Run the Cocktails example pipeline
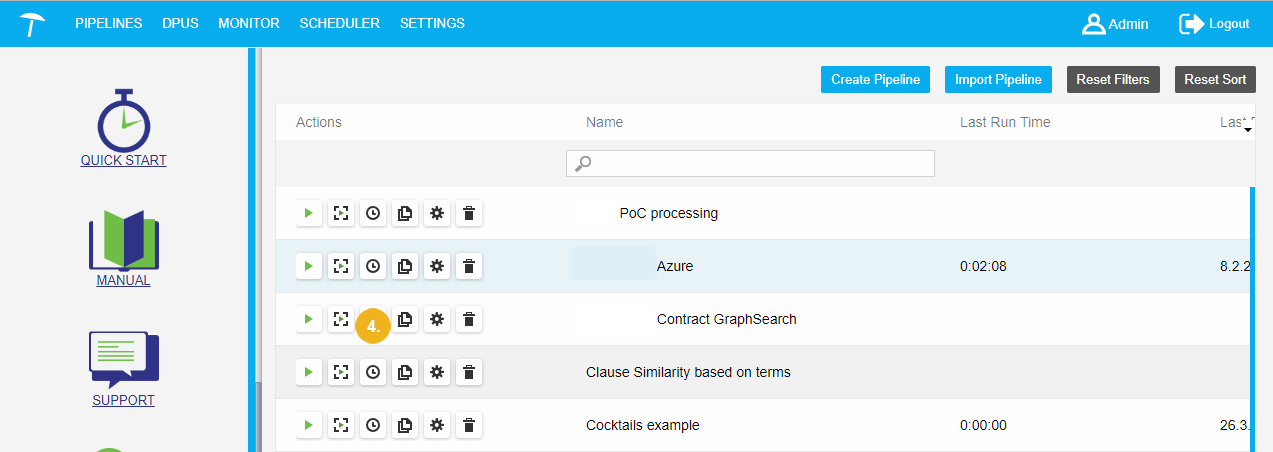Screen dimensions: 1273x452 [309, 425]
